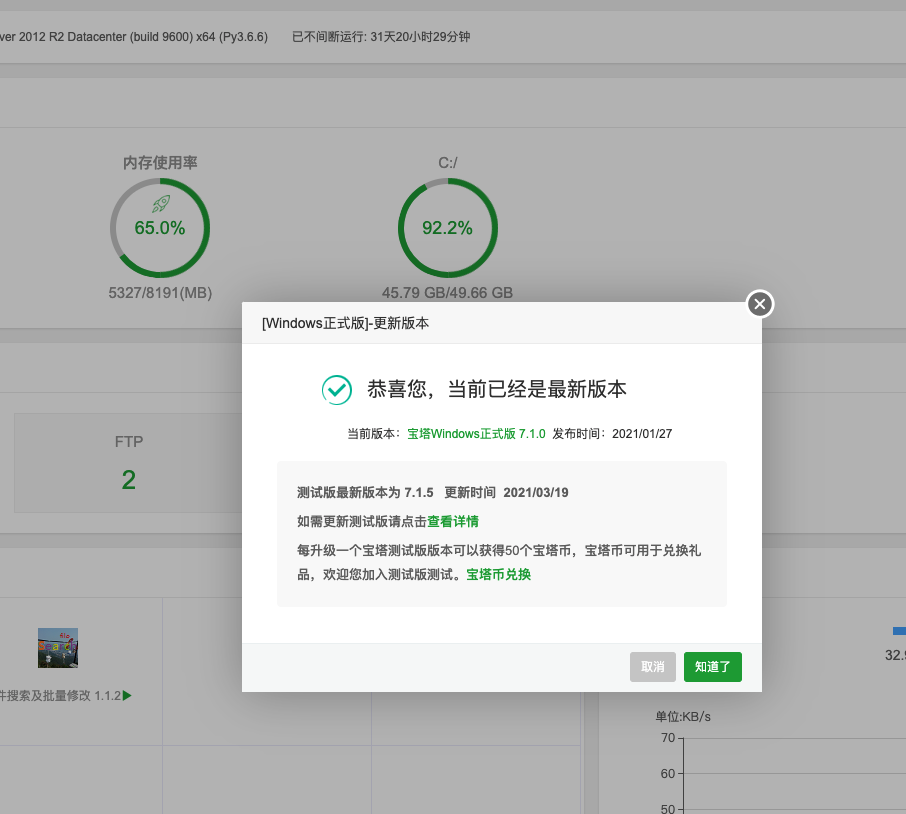This screenshot has width=906, height=814.
Task: Click the 65.0% memory usage gauge
Action: click(160, 228)
